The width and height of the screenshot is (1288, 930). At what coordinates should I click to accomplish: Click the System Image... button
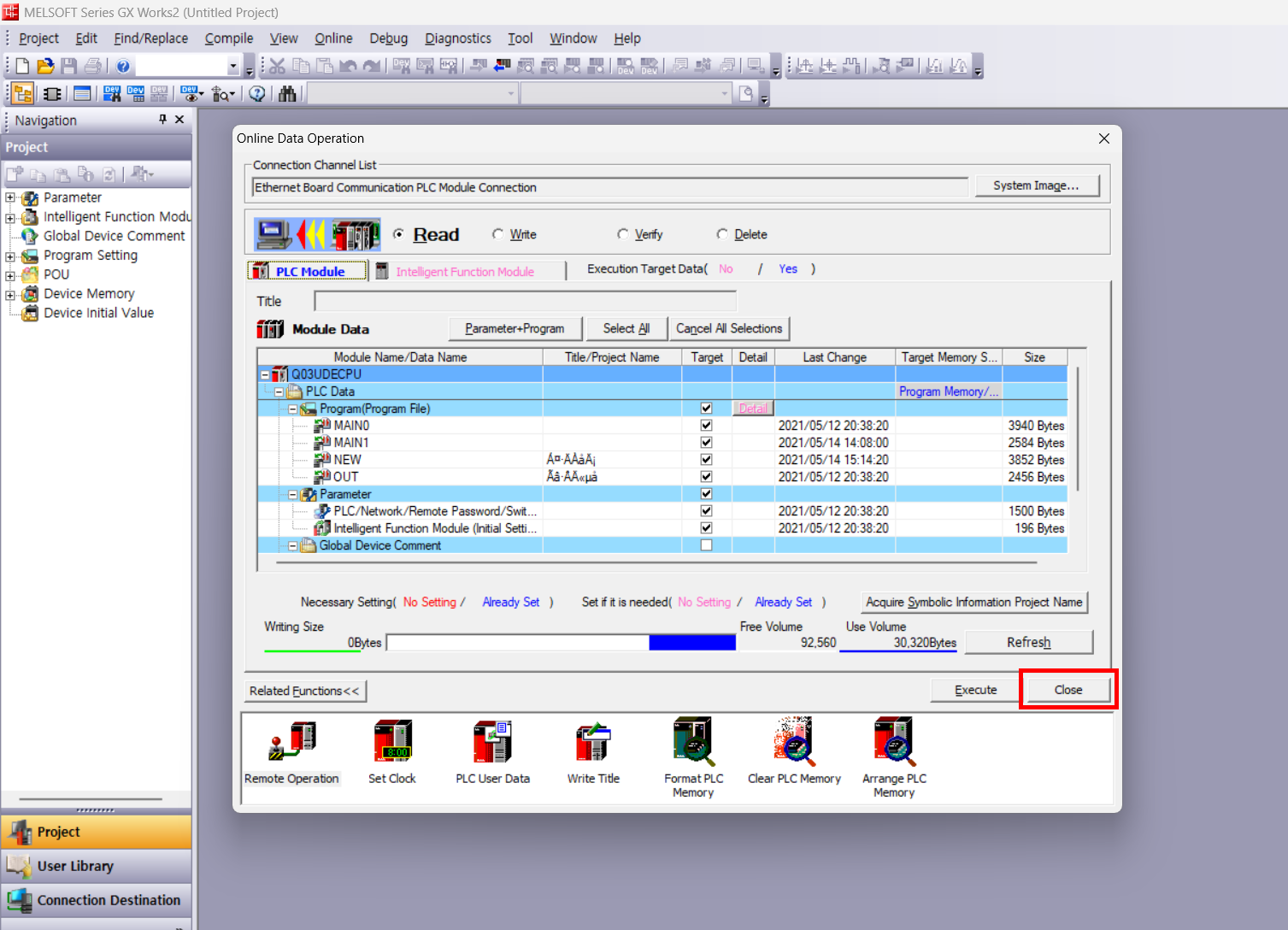click(x=1037, y=185)
